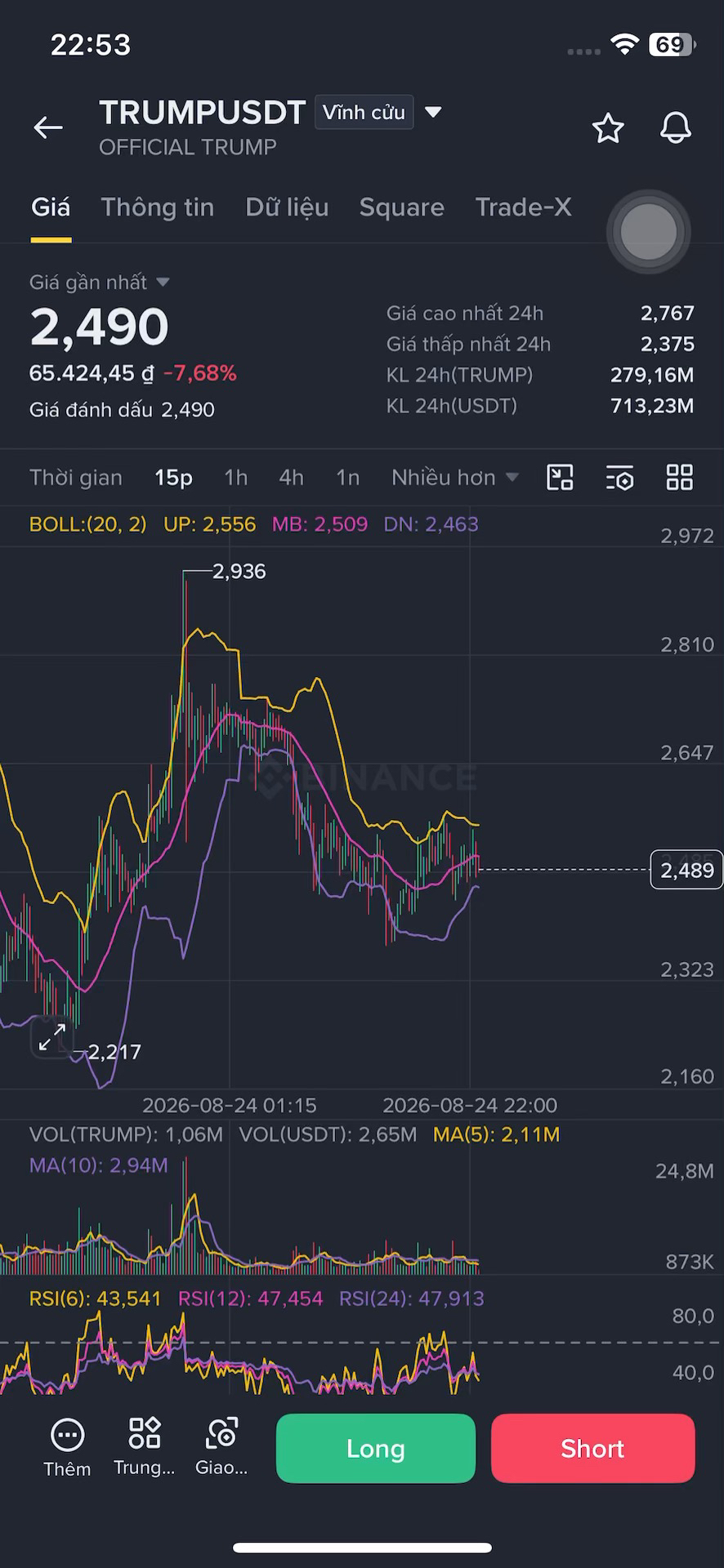Open the Vĩnh cửu contract type dropdown
The image size is (724, 1568).
pos(364,113)
